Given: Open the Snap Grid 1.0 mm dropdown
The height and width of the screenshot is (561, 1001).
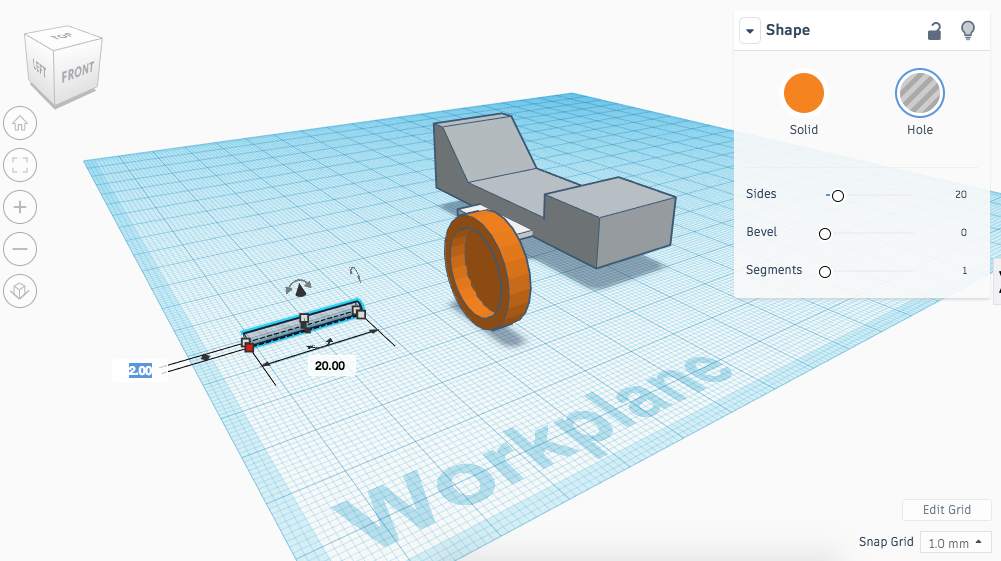Looking at the screenshot, I should coord(955,542).
